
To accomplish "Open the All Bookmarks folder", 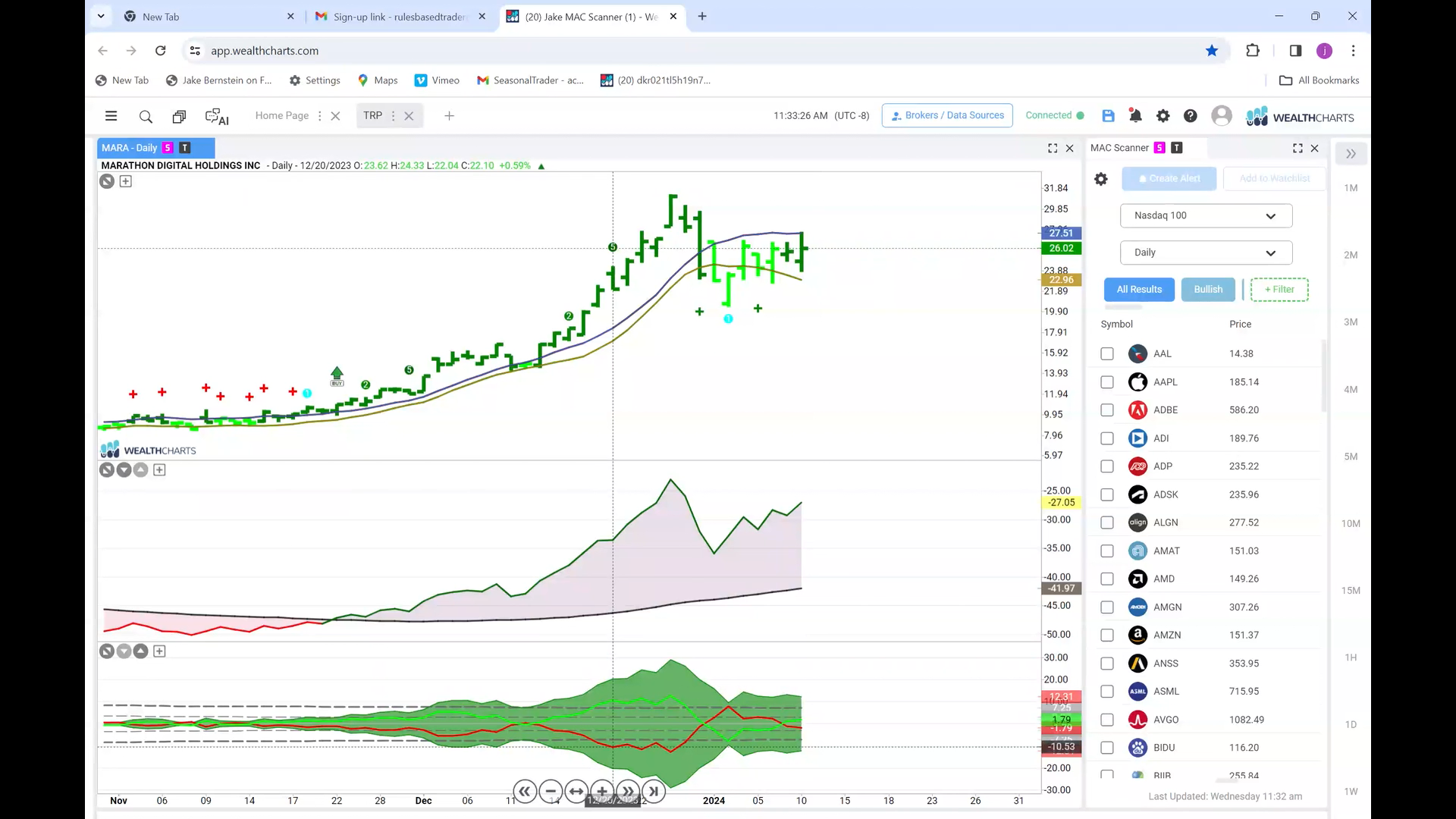I will pos(1319,80).
